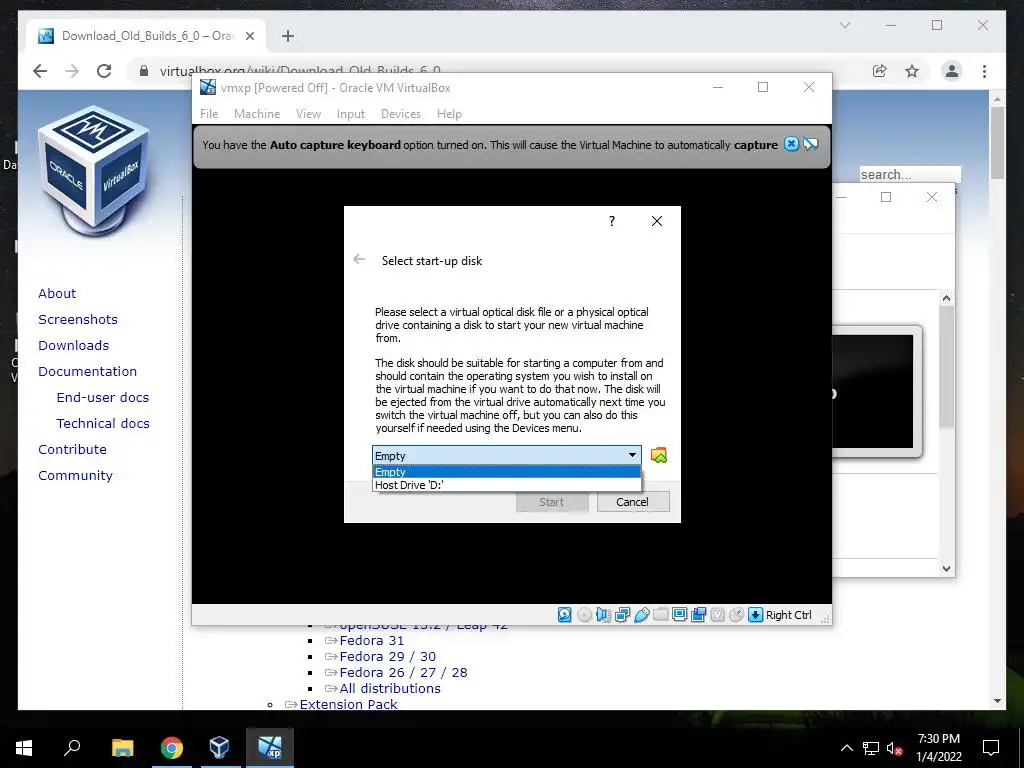This screenshot has height=768, width=1024.
Task: Open the Screenshots link
Action: (78, 319)
